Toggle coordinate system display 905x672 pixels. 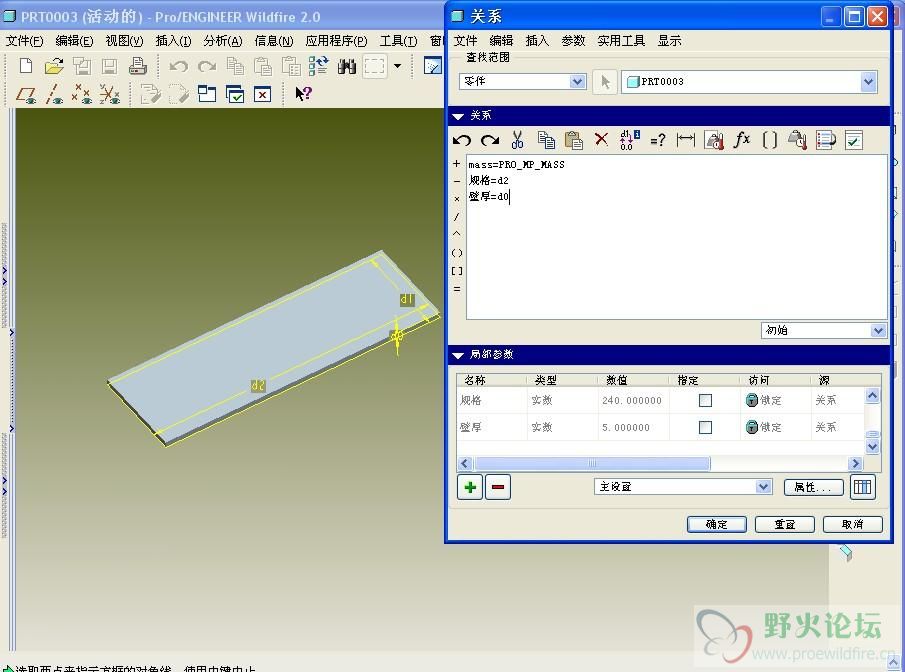tap(109, 94)
